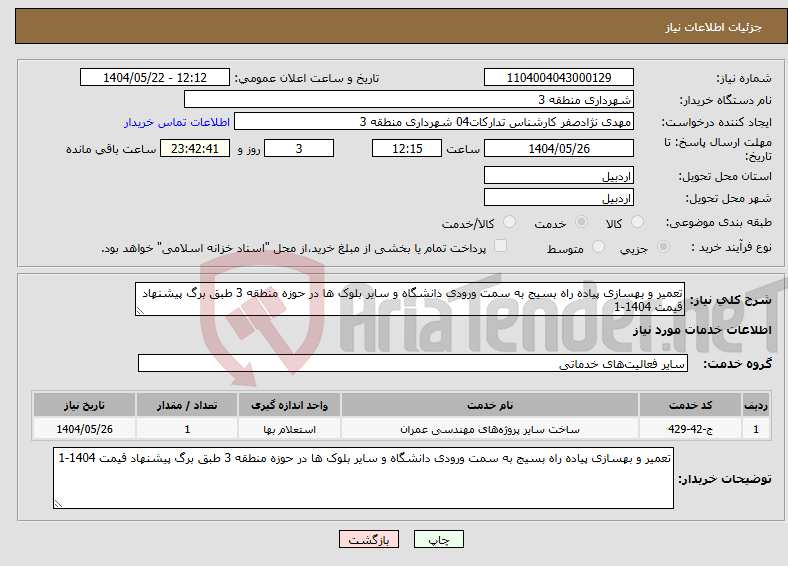Select the جزیی purchase type radio
The width and height of the screenshot is (788, 566).
[663, 246]
